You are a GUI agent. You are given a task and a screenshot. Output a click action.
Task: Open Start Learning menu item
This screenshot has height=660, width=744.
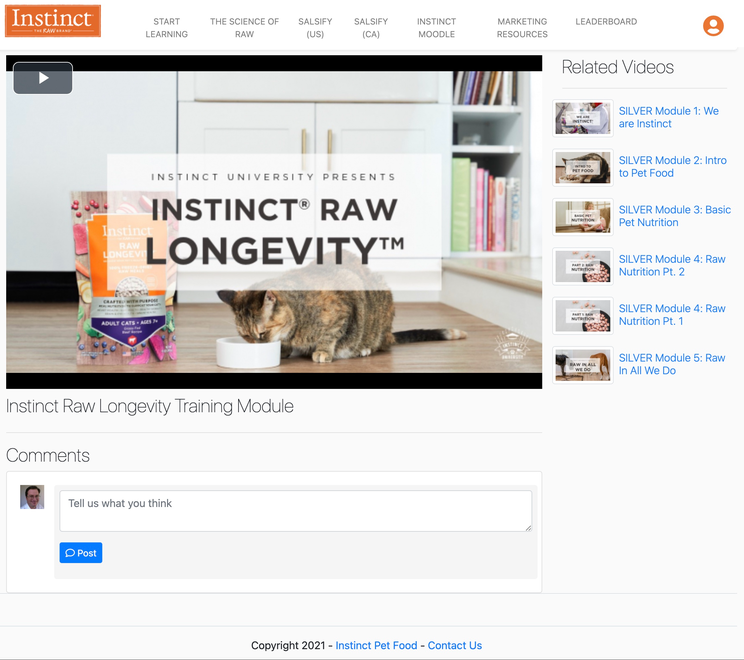coord(166,28)
